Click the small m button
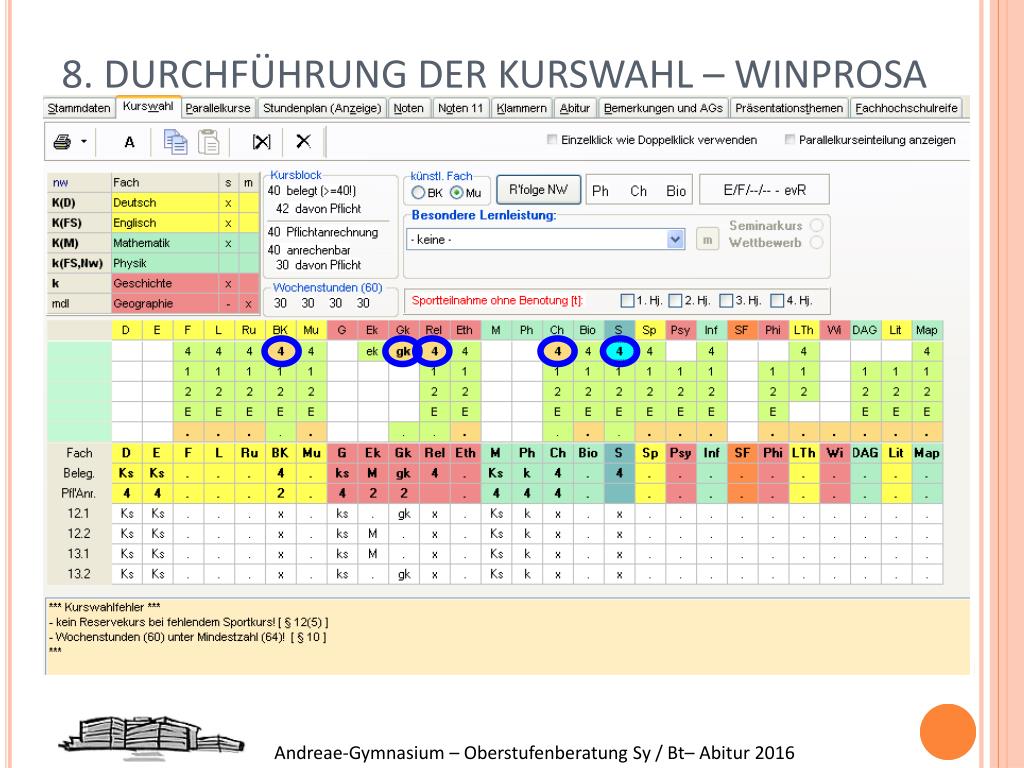Image resolution: width=1024 pixels, height=768 pixels. (x=707, y=240)
